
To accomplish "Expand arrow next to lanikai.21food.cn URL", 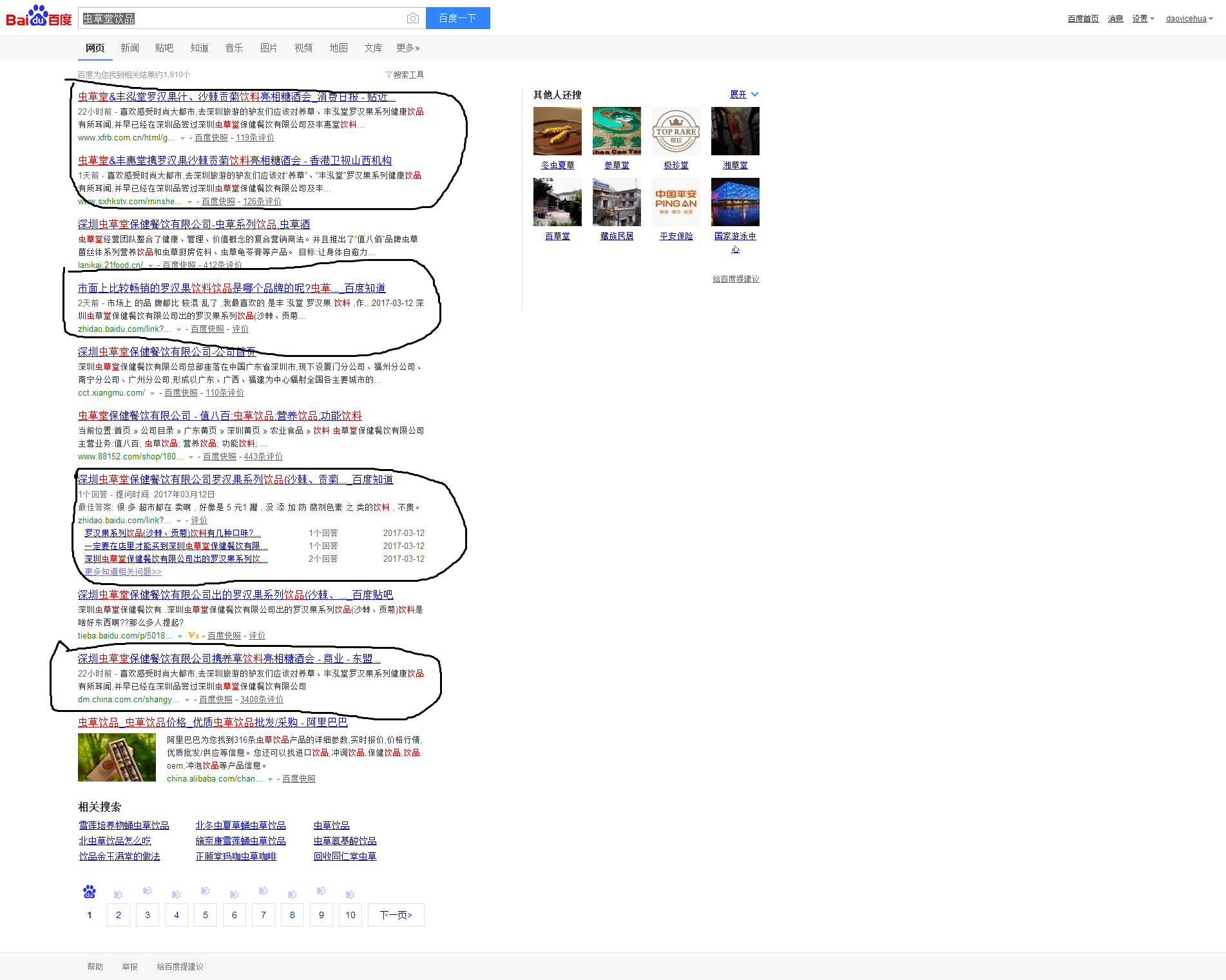I will (151, 265).
